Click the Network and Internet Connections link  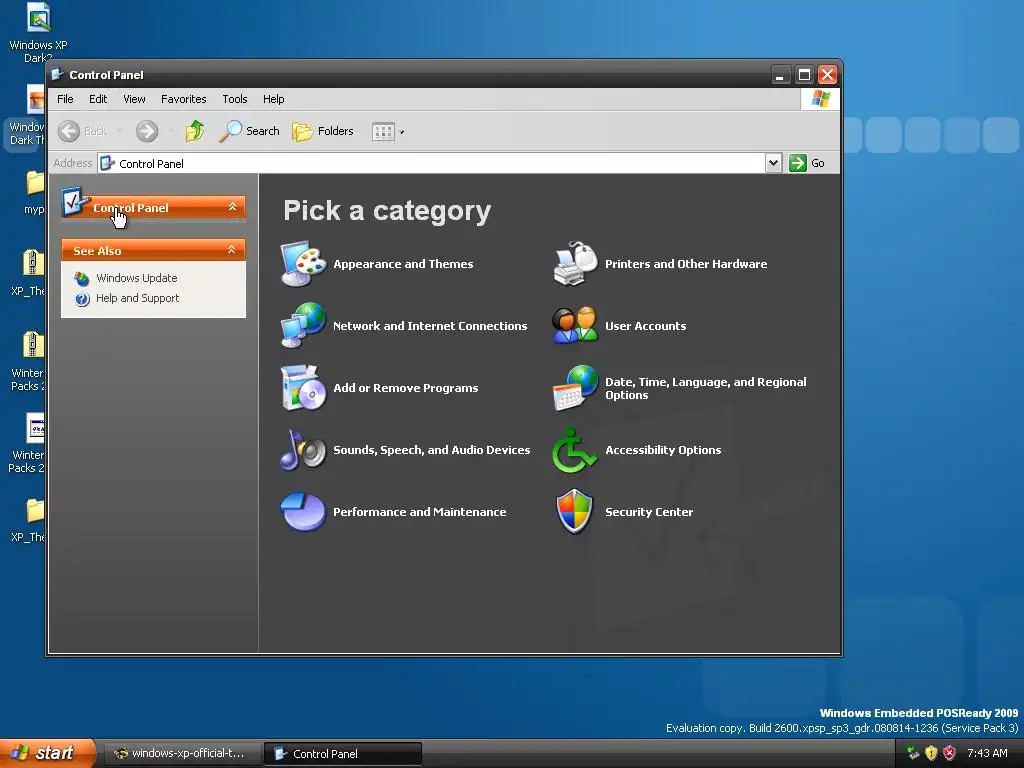pyautogui.click(x=430, y=326)
